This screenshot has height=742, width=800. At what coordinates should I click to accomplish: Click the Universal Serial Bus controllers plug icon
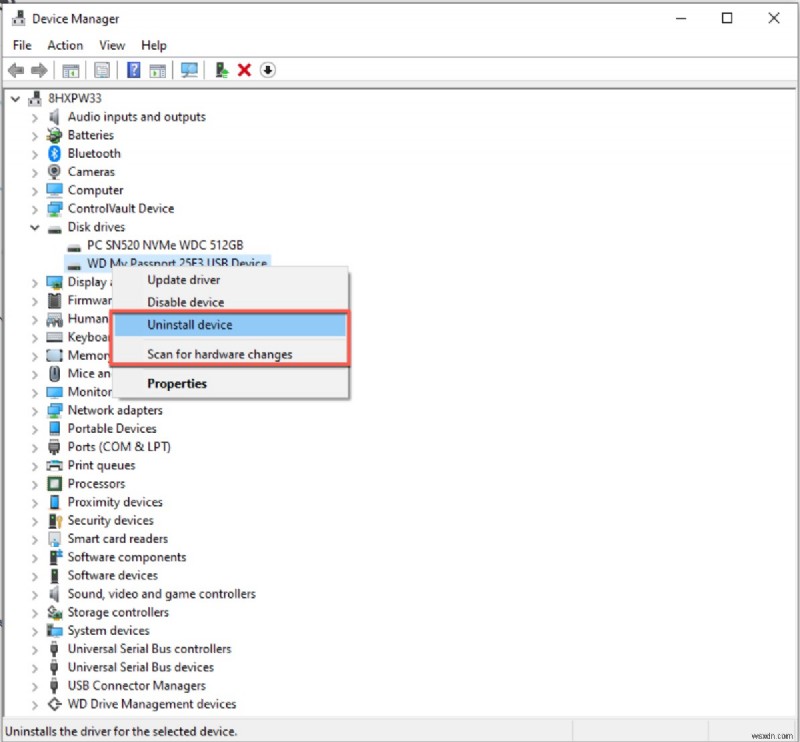tap(54, 649)
